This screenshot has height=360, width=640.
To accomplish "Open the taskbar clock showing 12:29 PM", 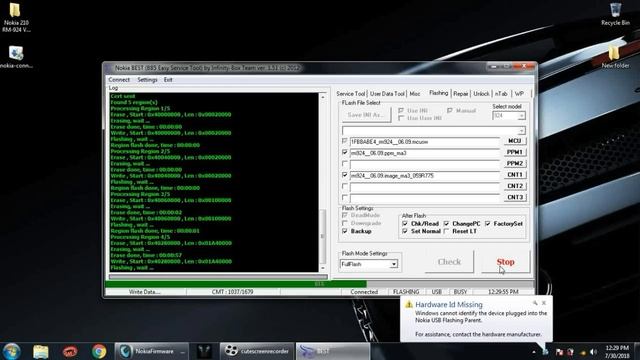I will (x=617, y=351).
